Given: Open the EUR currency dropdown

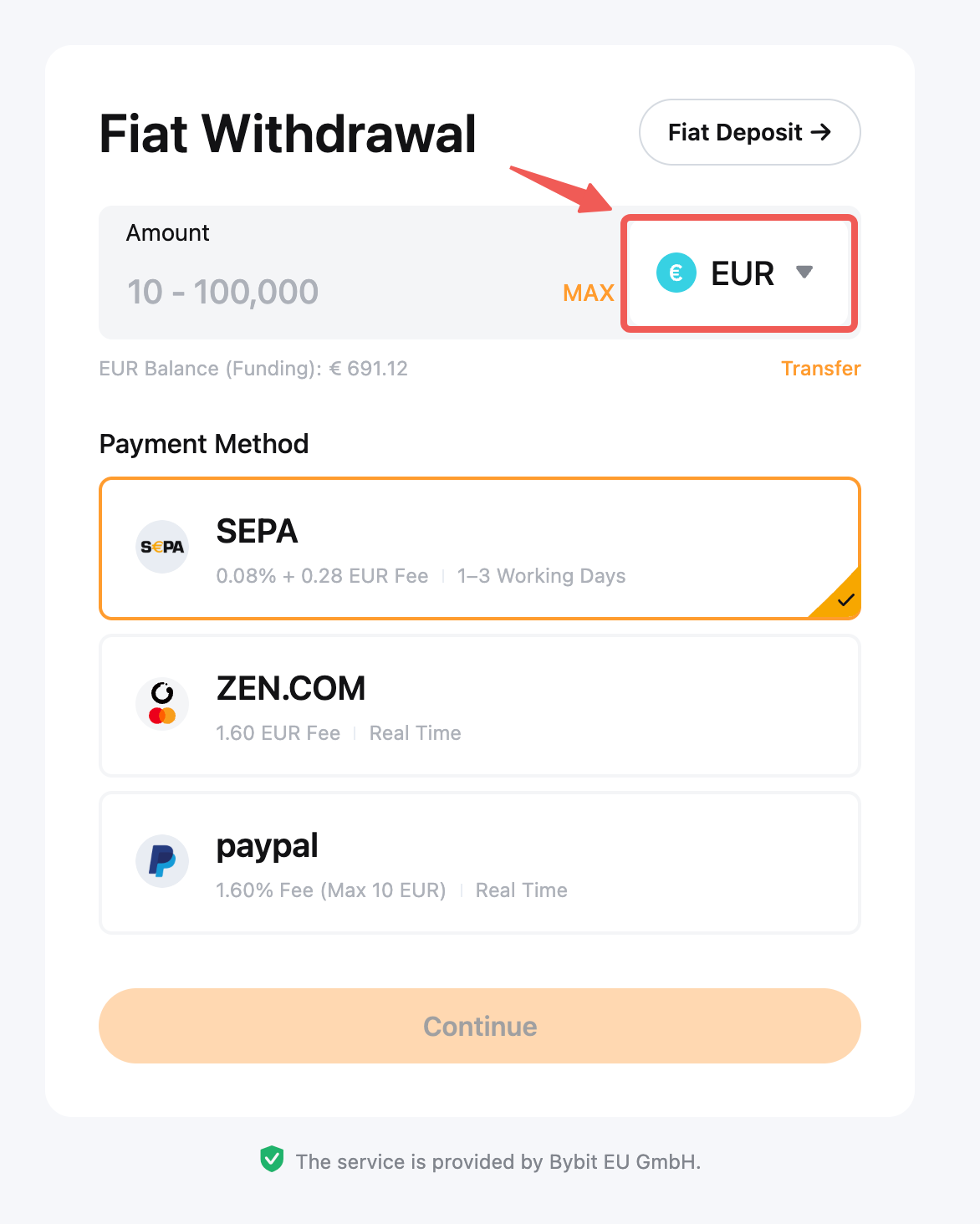Looking at the screenshot, I should click(739, 273).
